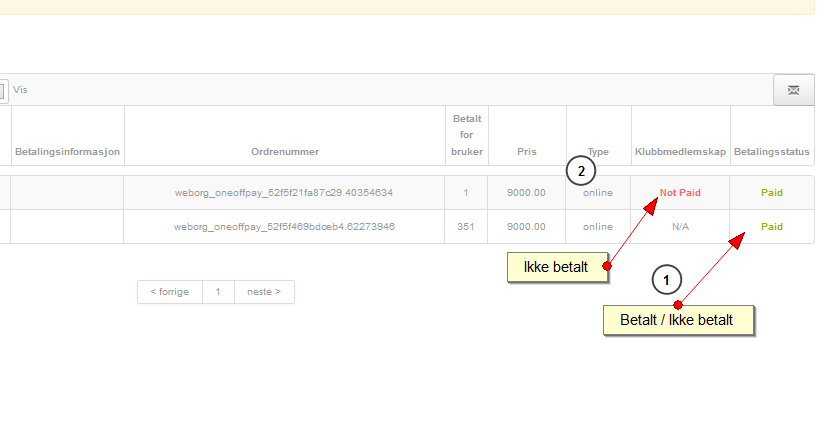Sort by Betalingsinformasjon column header
Screen dimensions: 824x422
67,152
